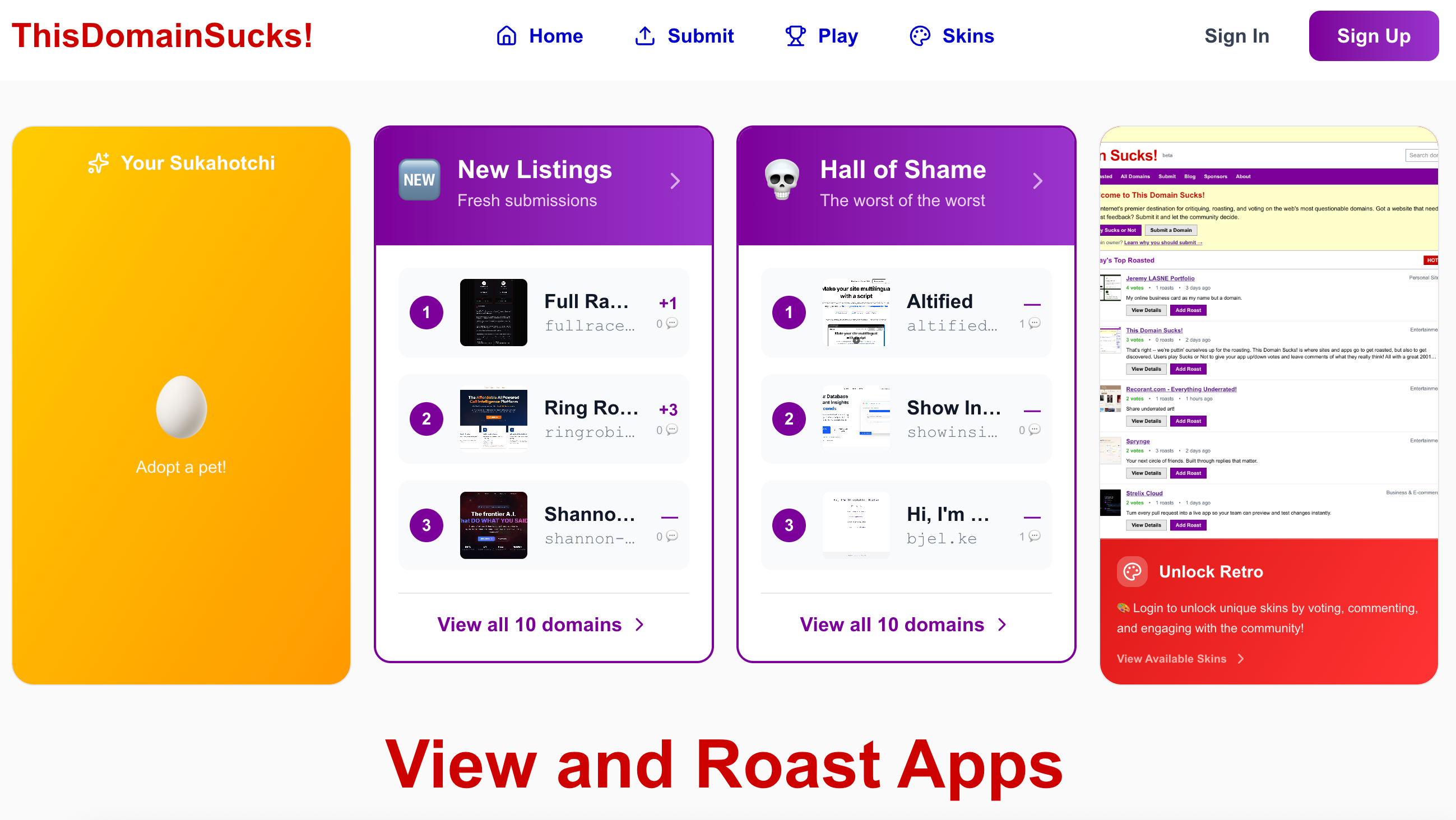Click the Submit upload icon

tap(645, 36)
